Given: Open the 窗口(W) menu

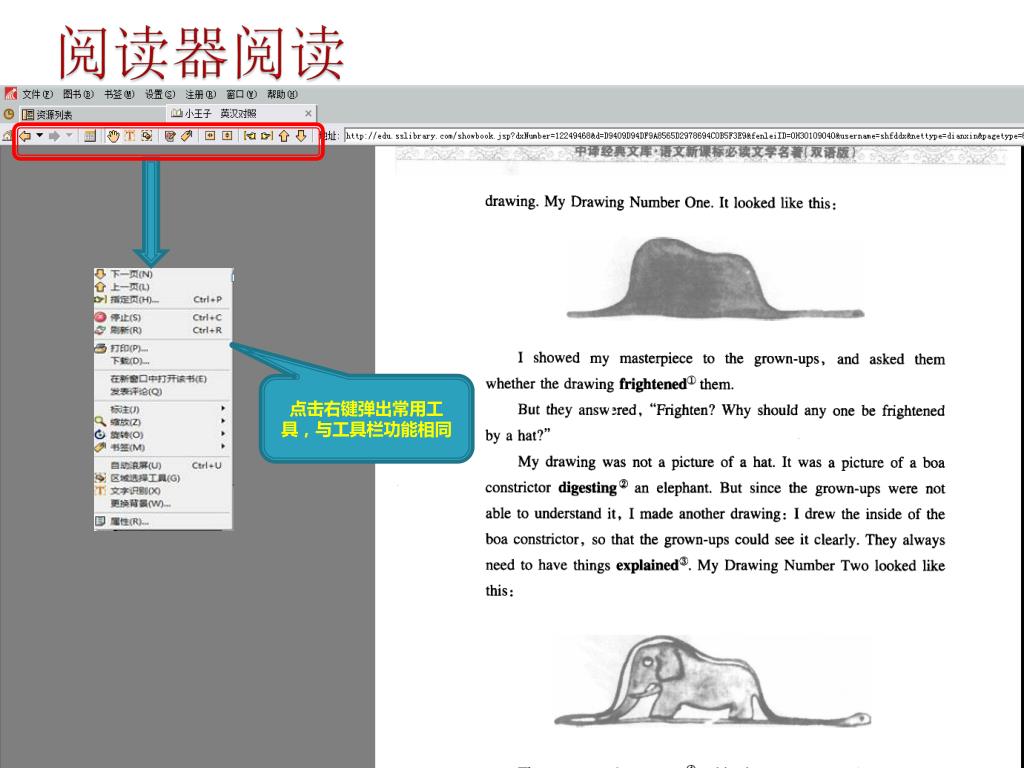Looking at the screenshot, I should [x=242, y=95].
